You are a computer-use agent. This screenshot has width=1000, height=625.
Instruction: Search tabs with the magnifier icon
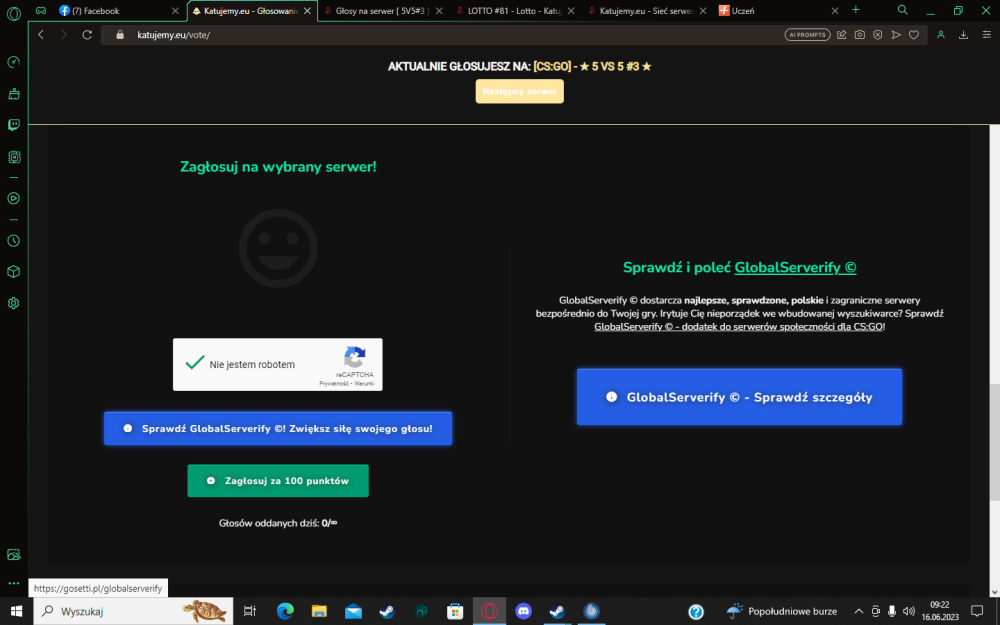902,10
